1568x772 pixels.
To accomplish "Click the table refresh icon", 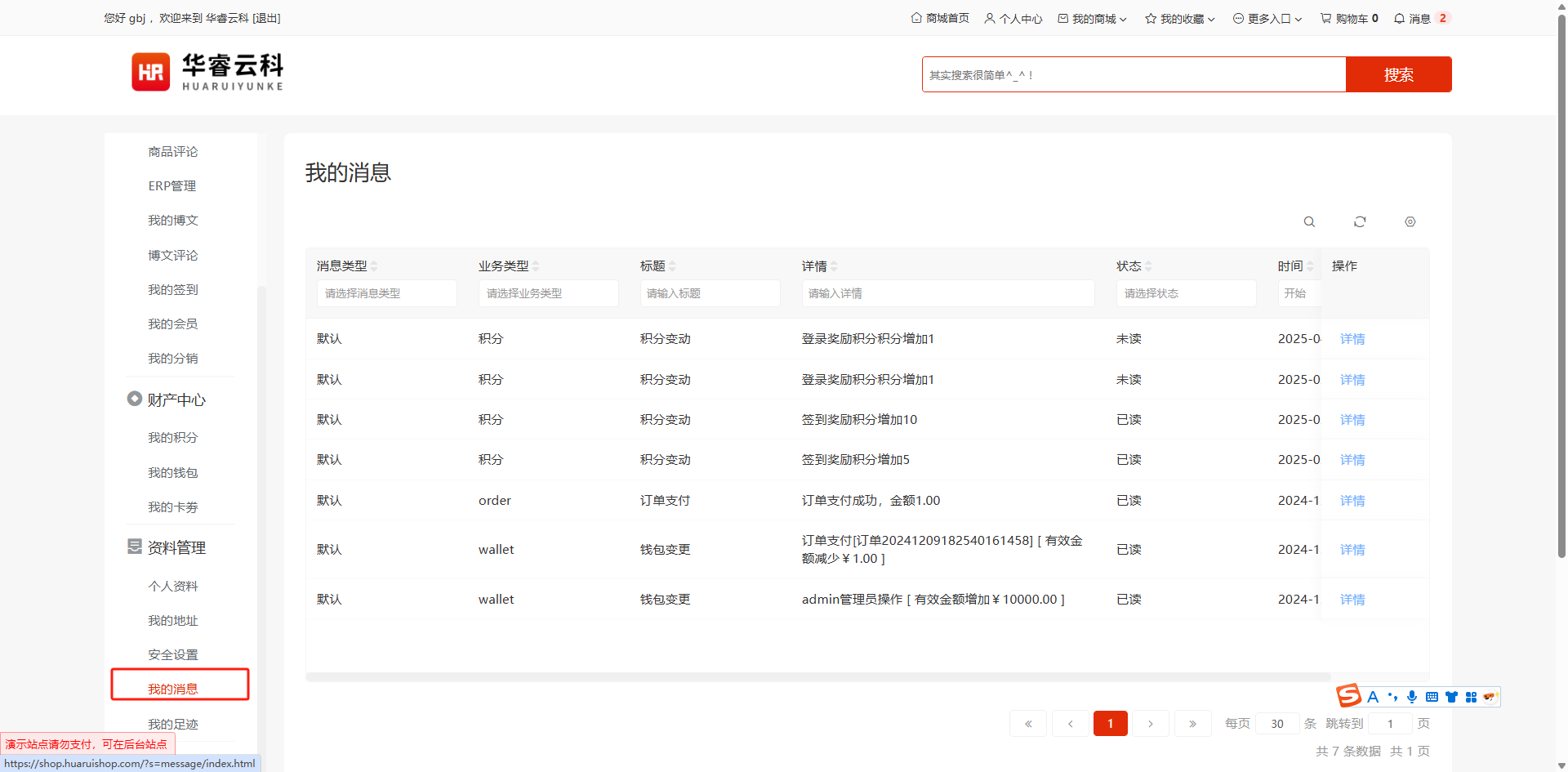I will click(x=1360, y=222).
